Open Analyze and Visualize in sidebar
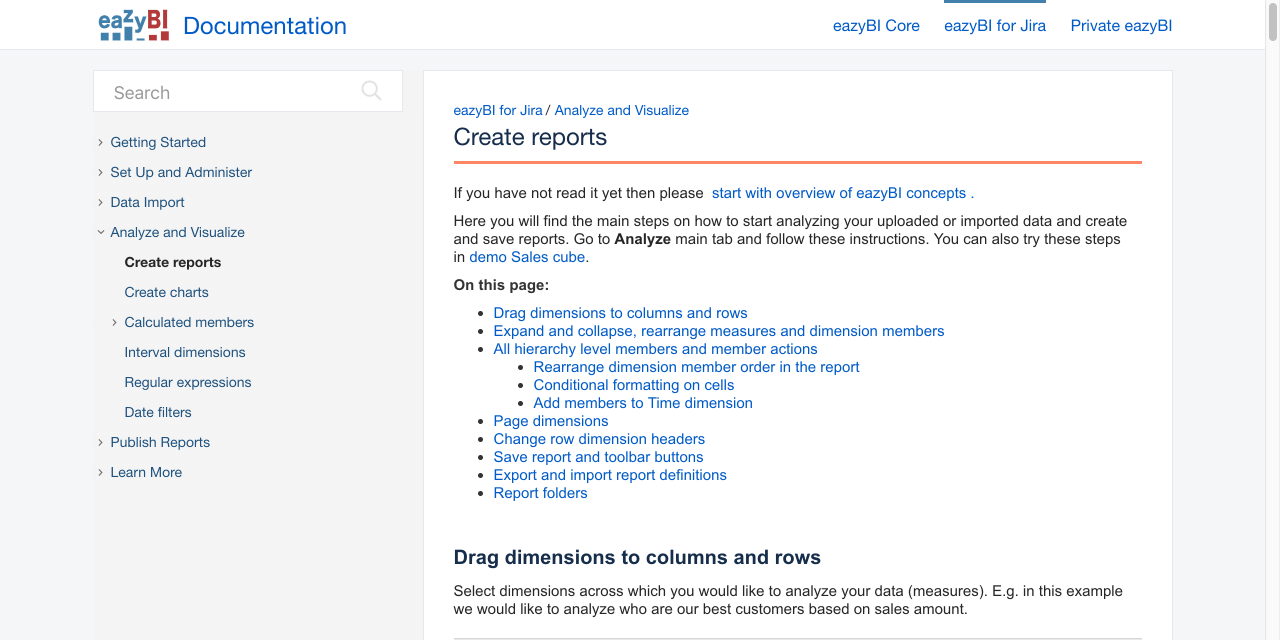This screenshot has width=1280, height=640. tap(177, 232)
